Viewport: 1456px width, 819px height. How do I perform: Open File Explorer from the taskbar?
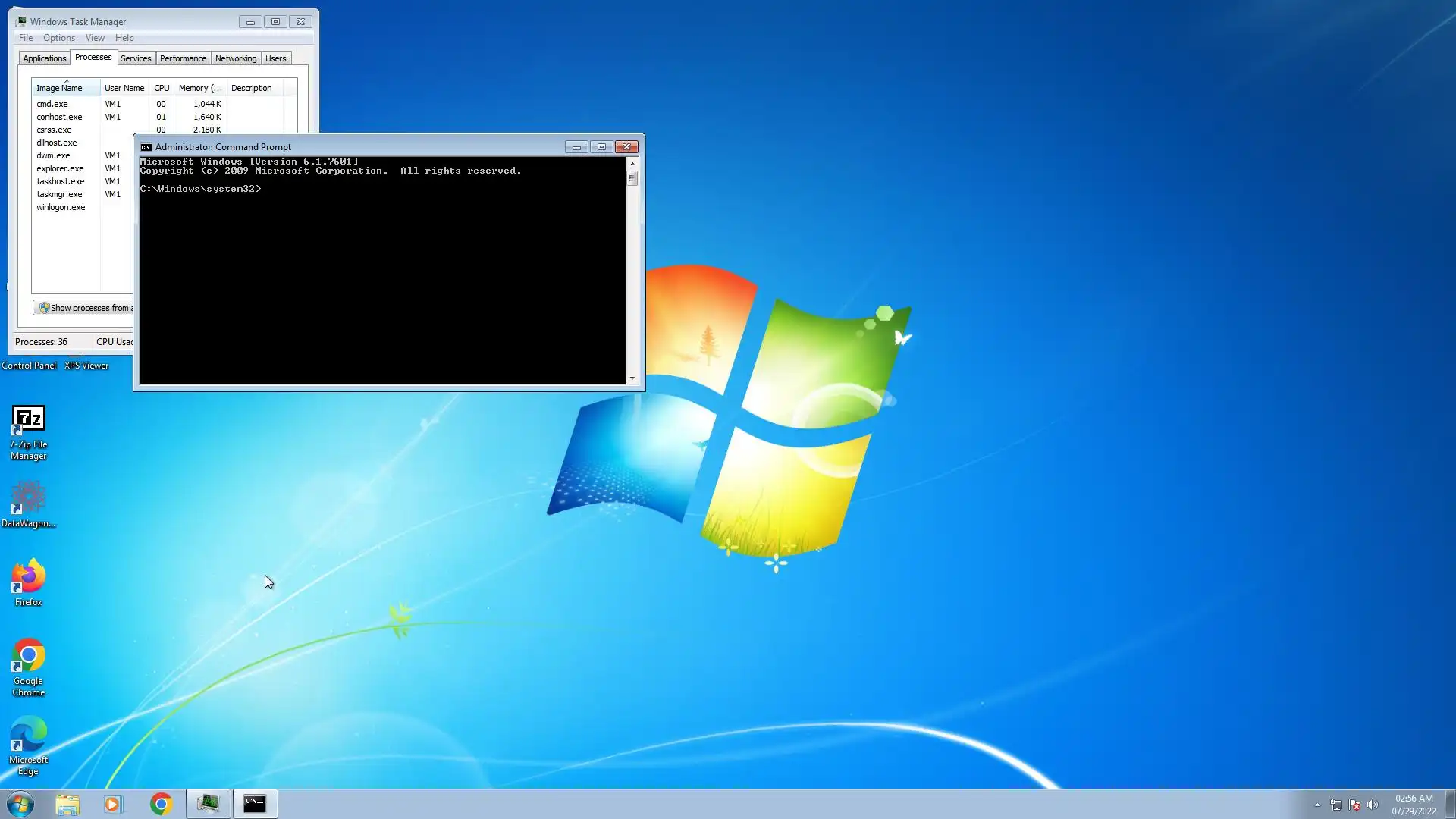point(67,804)
